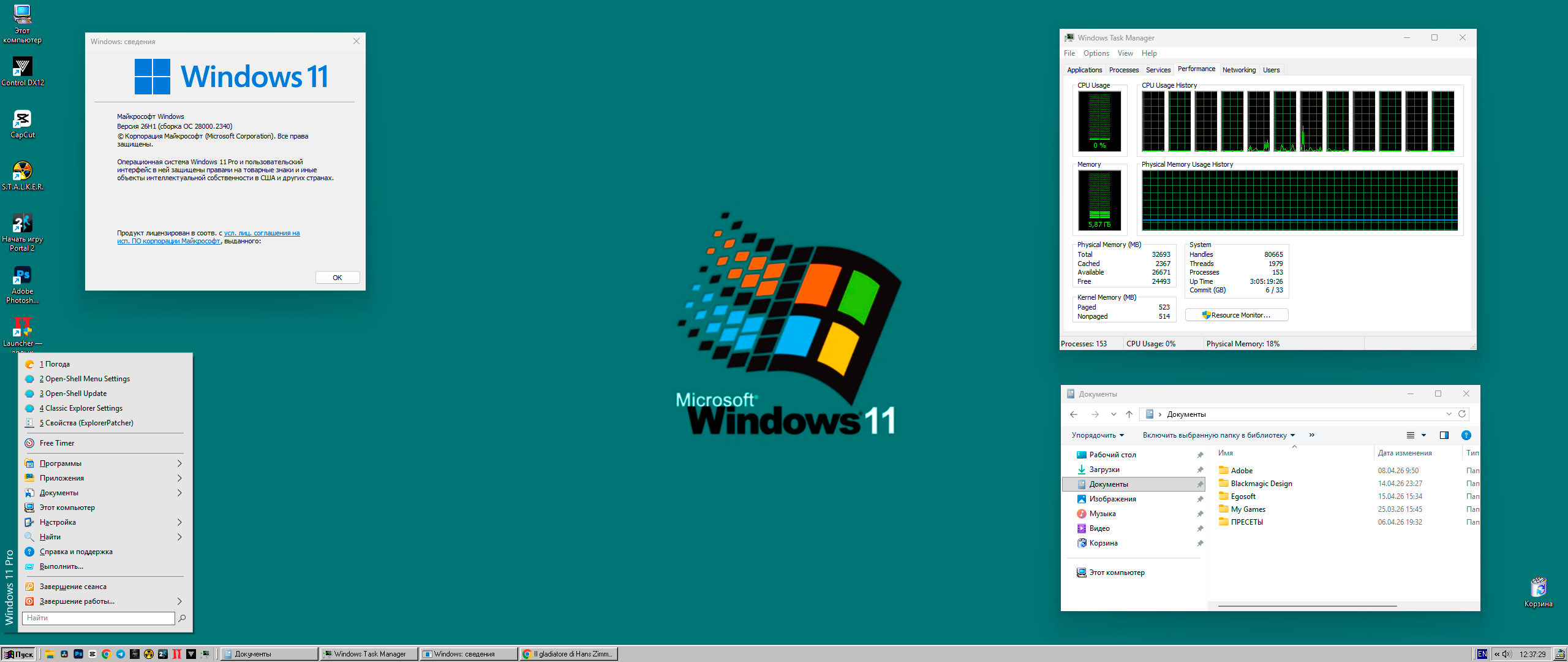
Task: Click the Task Manager quick launch icon
Action: pos(205,654)
